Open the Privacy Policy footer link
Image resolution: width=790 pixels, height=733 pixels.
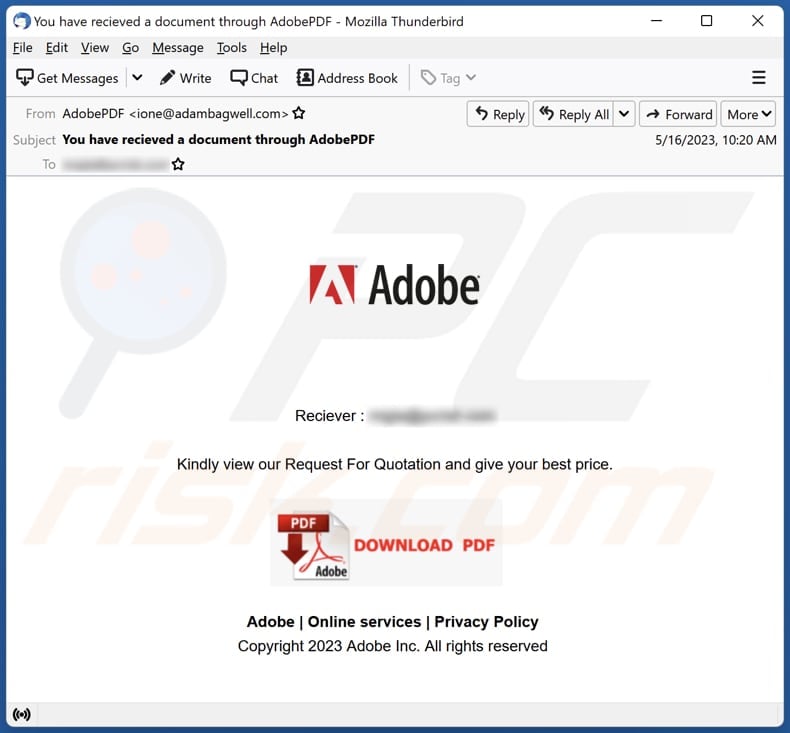(x=486, y=622)
